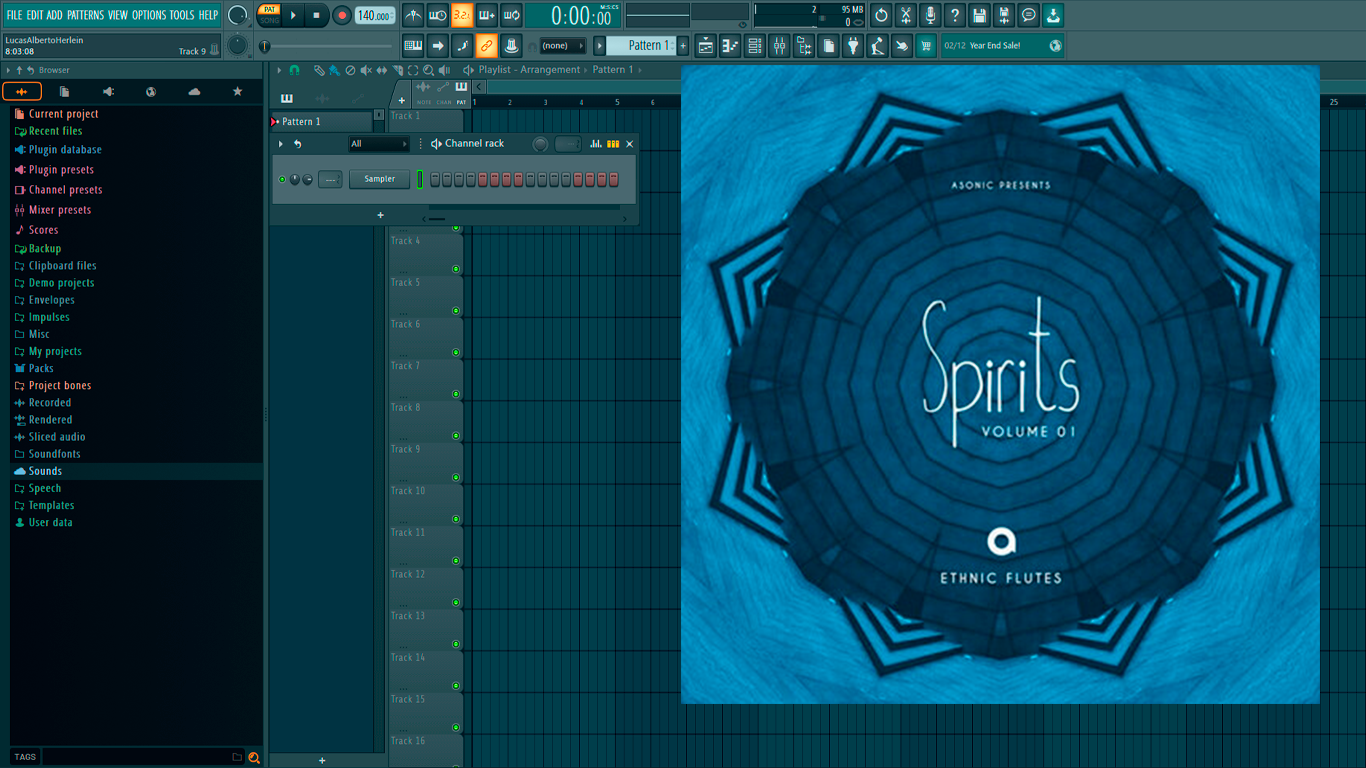Open the (none) snap selector dropdown
The height and width of the screenshot is (768, 1366).
(562, 45)
